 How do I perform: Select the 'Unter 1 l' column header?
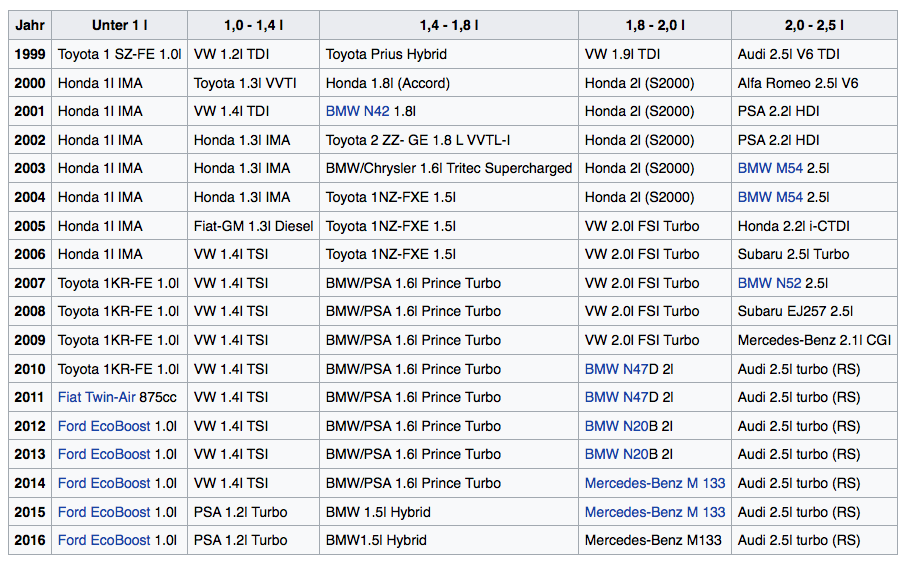click(x=119, y=25)
